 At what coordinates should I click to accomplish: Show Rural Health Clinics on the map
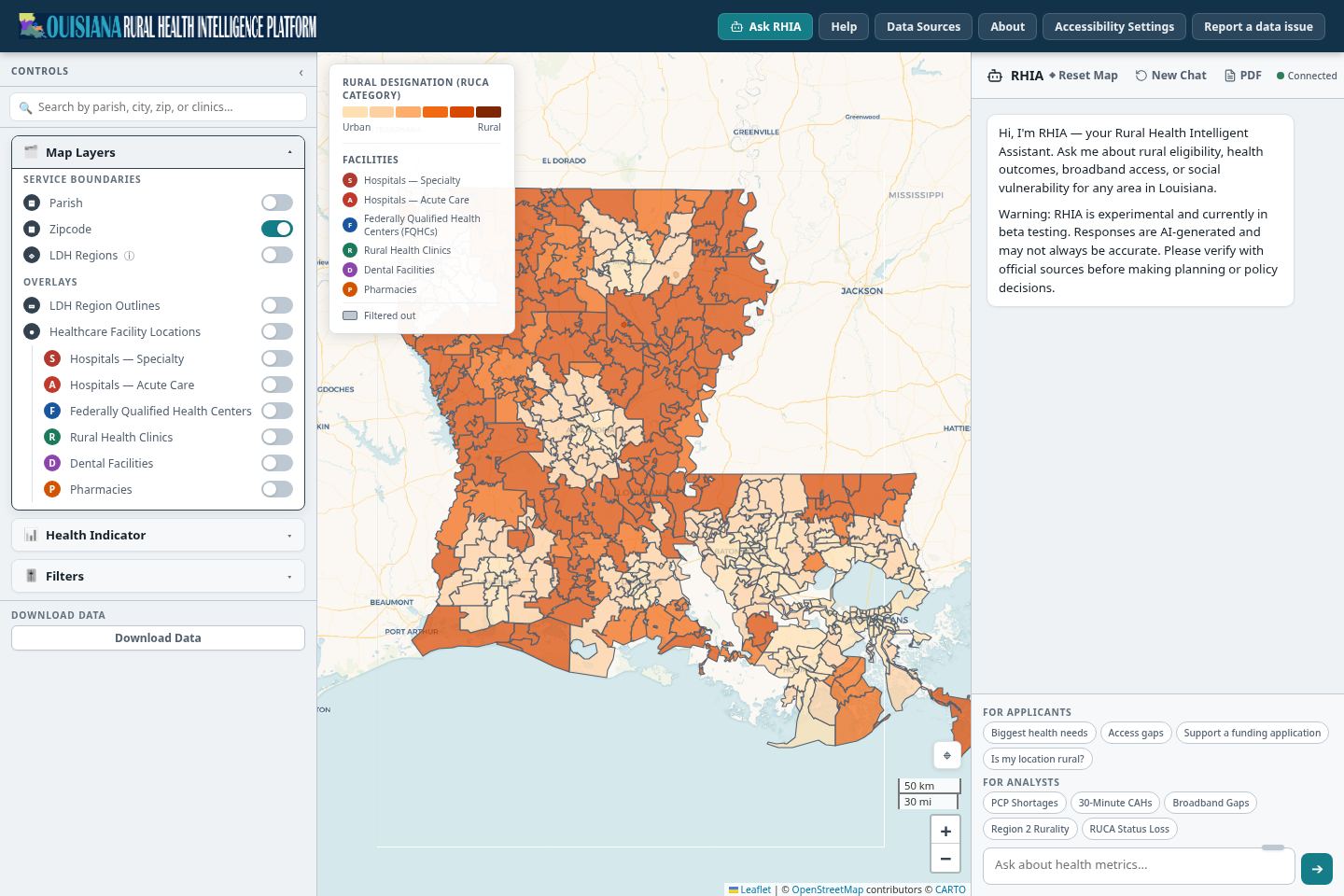point(277,437)
